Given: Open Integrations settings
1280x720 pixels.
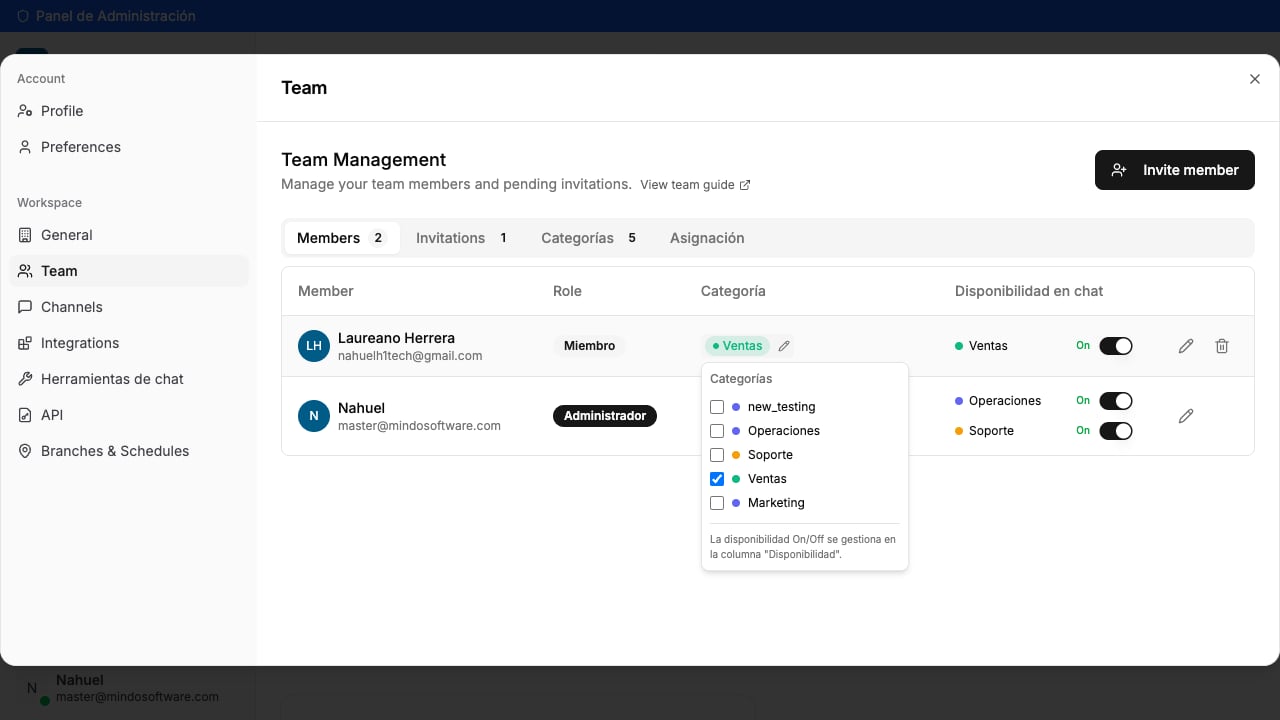Looking at the screenshot, I should tap(129, 343).
